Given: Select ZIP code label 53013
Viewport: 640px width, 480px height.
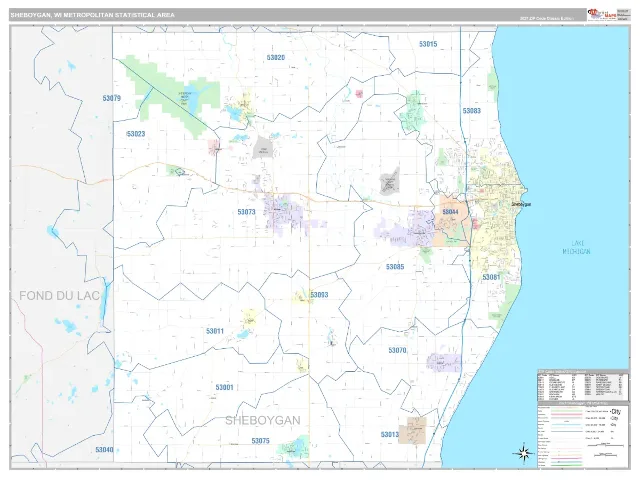Looking at the screenshot, I should pos(390,435).
